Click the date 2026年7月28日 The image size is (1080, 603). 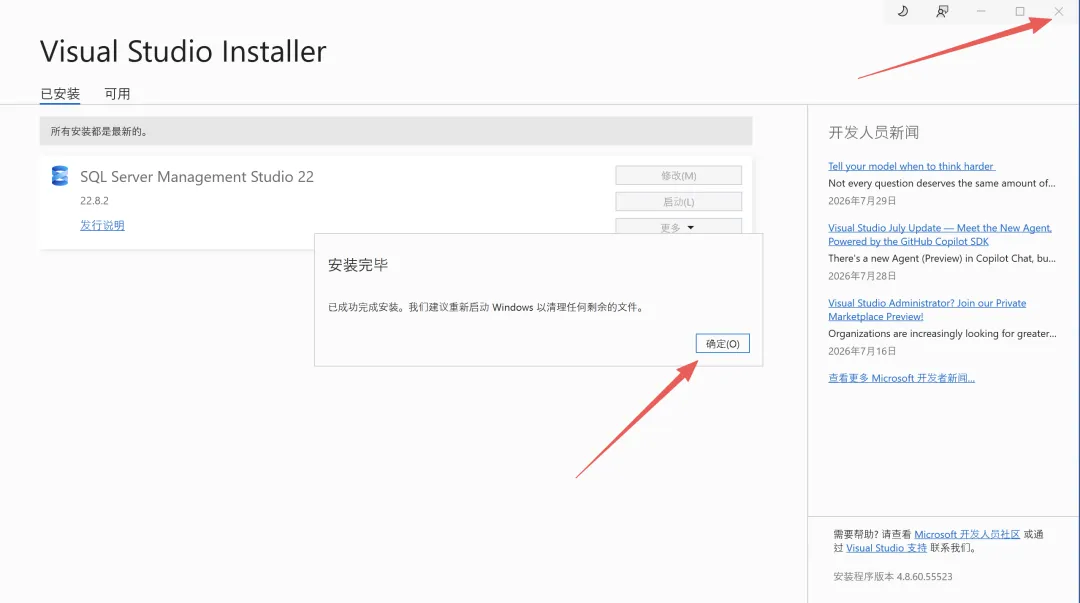862,276
